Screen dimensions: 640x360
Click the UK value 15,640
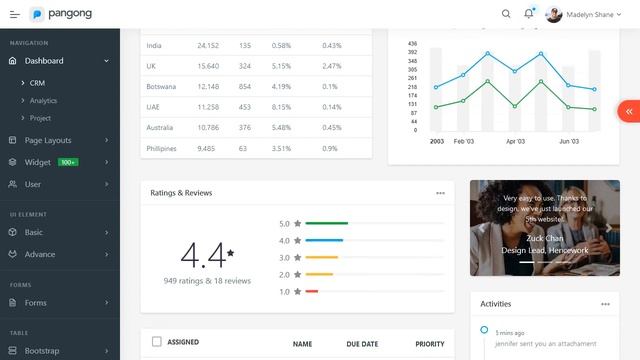[208, 66]
